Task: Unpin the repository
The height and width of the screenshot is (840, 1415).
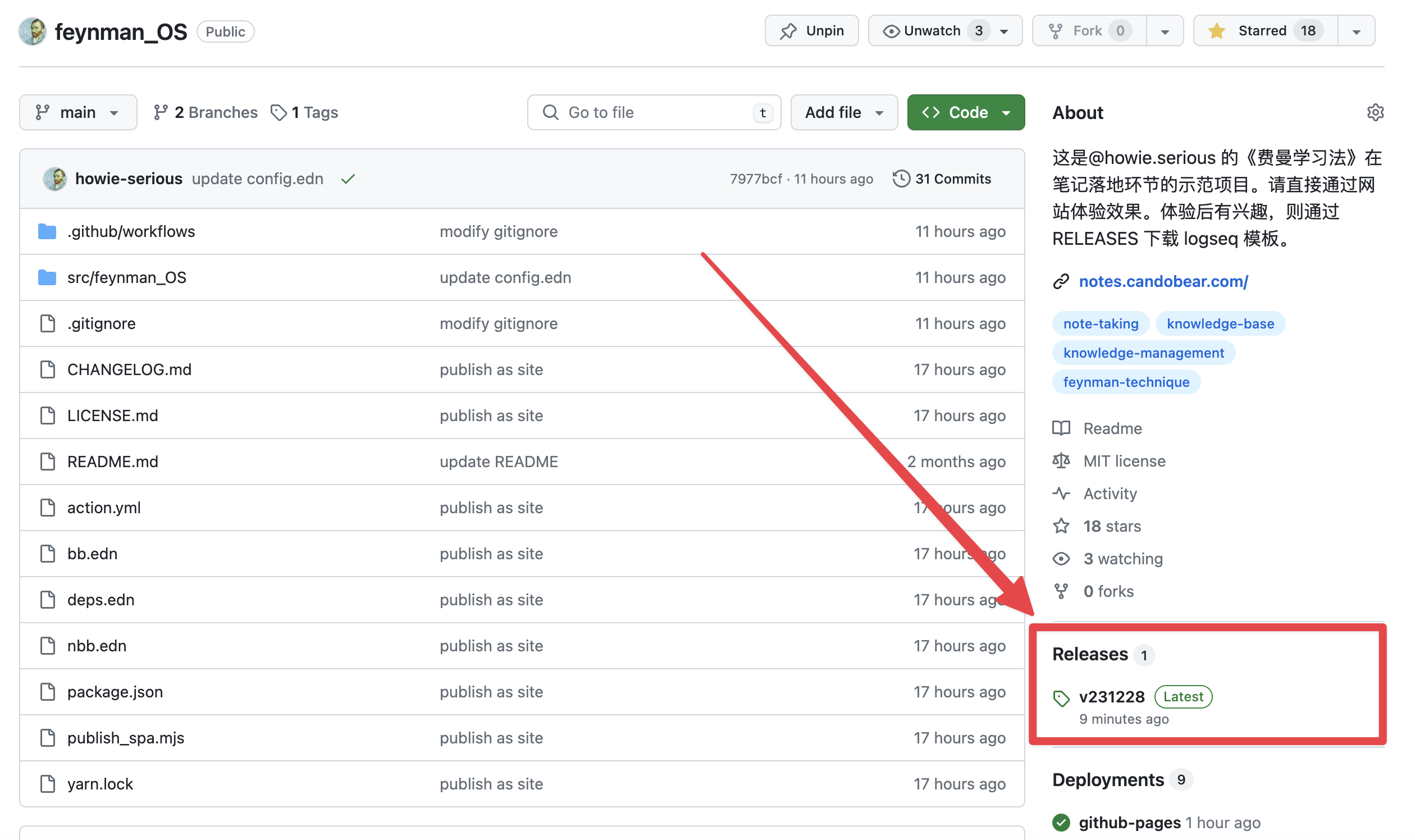Action: coord(811,30)
